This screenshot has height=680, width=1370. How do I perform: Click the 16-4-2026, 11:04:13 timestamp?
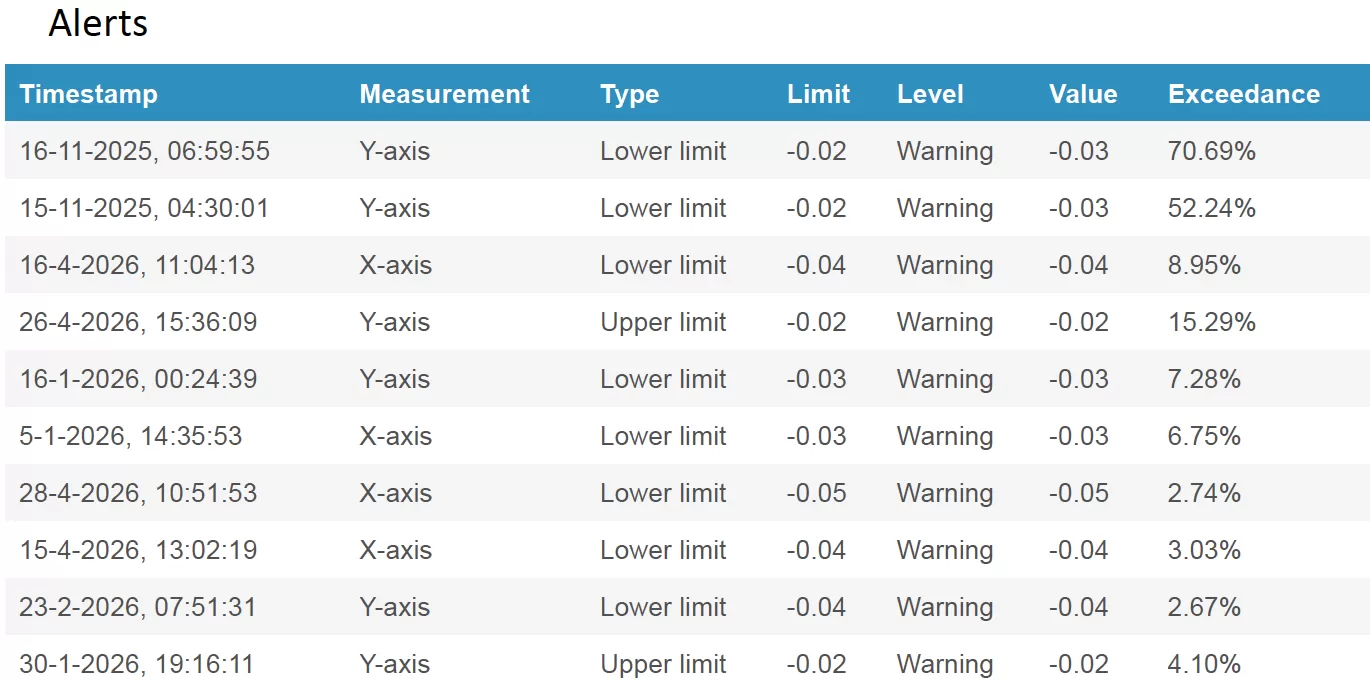click(137, 265)
